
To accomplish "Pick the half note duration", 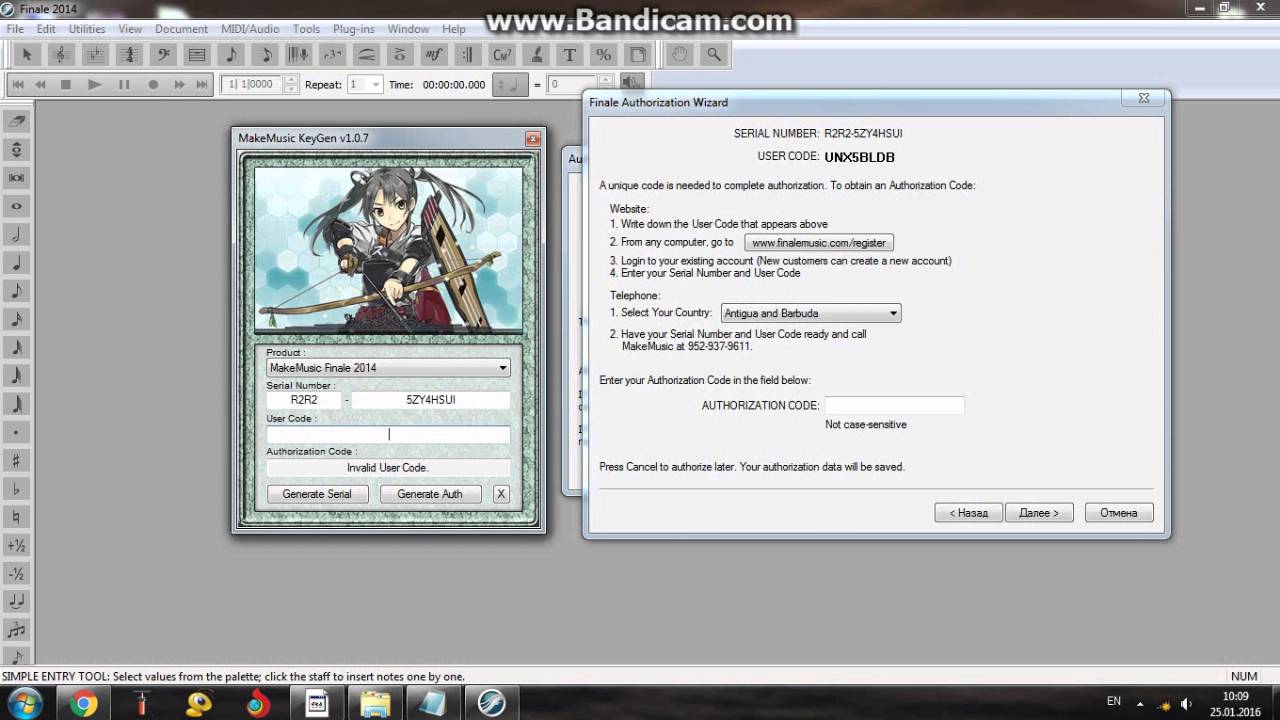I will [16, 235].
